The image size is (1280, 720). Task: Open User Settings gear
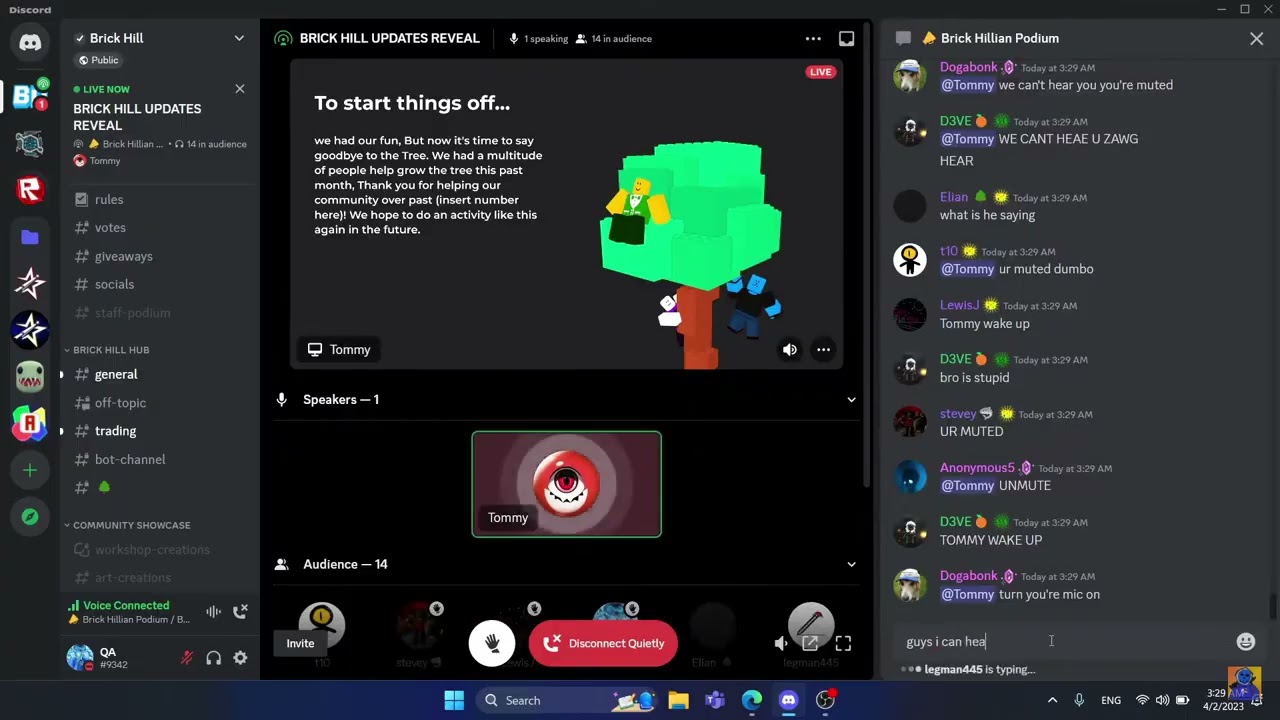point(240,658)
